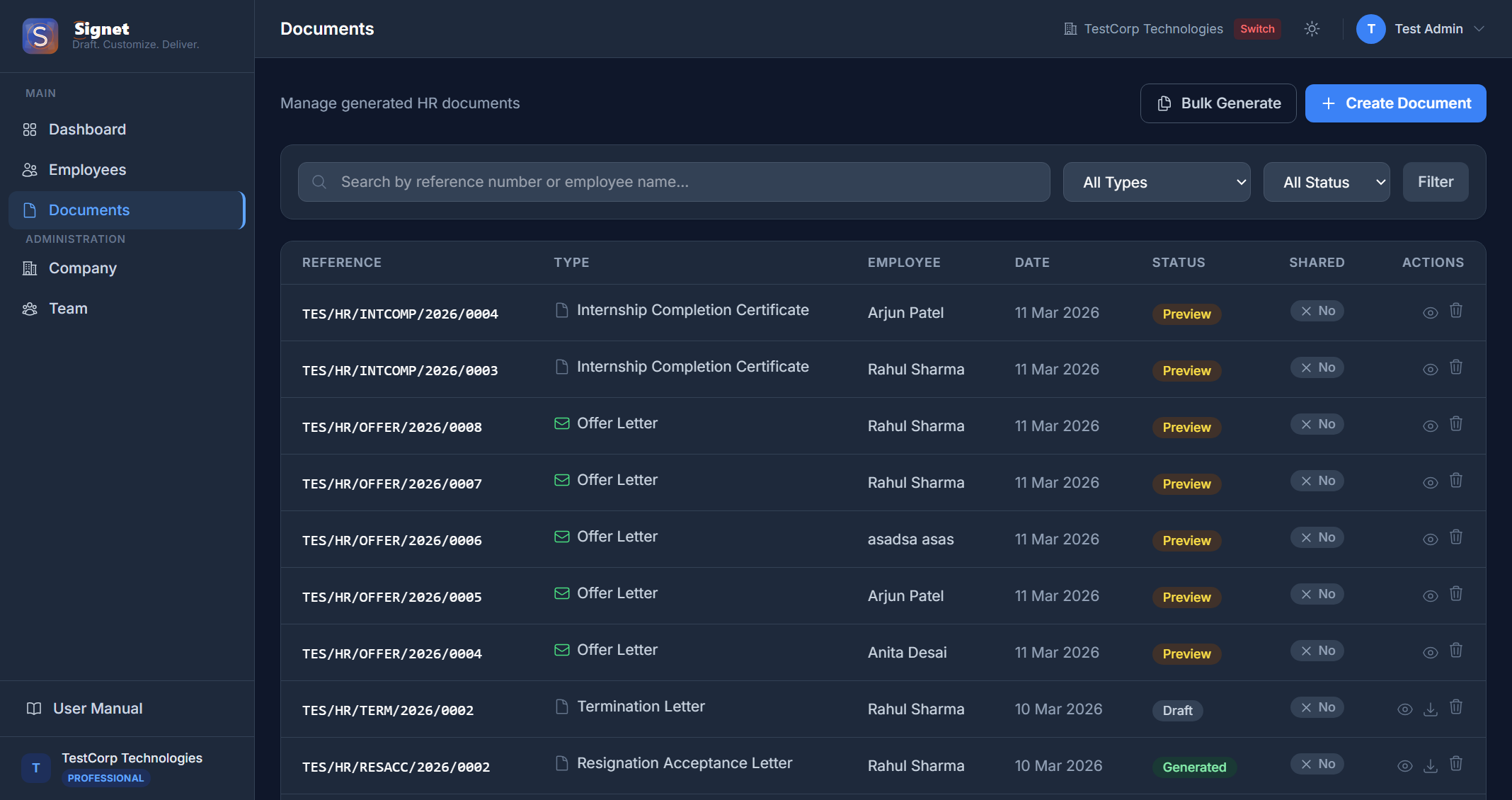This screenshot has height=800, width=1512.
Task: Open the All Types dropdown
Action: [1157, 183]
